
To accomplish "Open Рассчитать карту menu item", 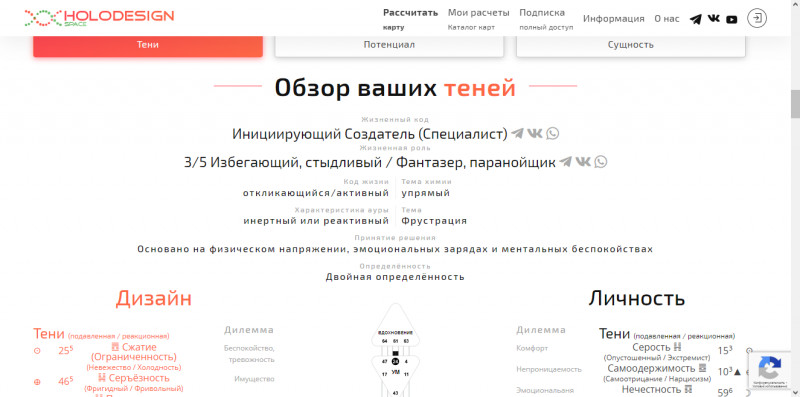I will (x=411, y=19).
